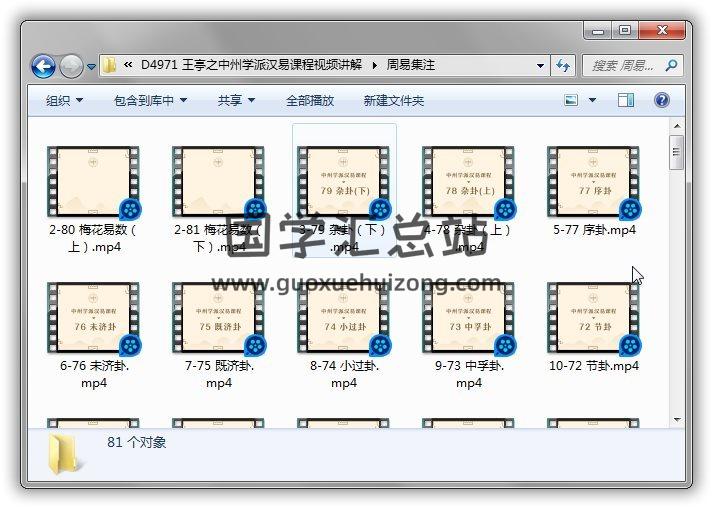Click the 81 个对象 status text
713x509 pixels.
[x=136, y=442]
